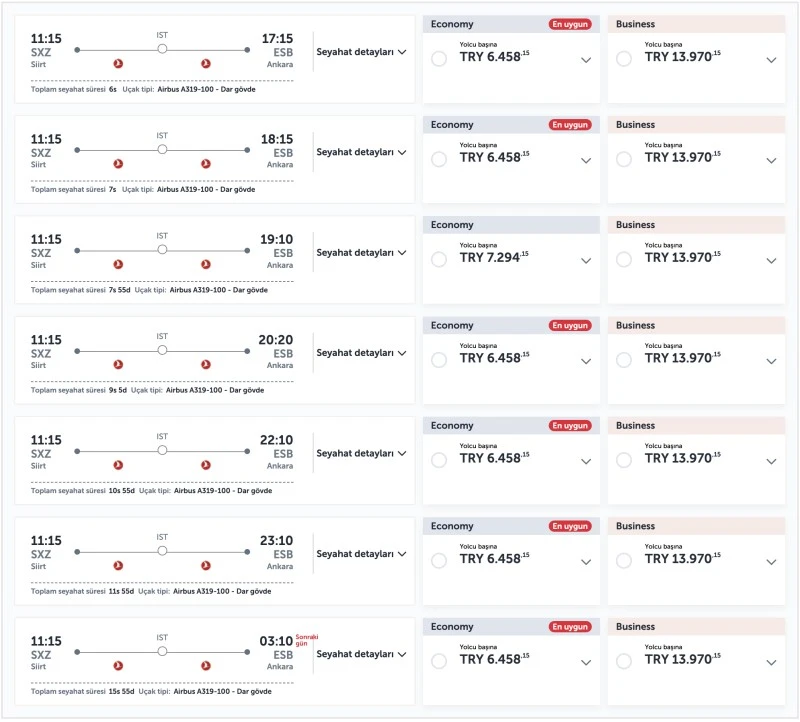Select Business fare for 19:10 arrival flight
Viewport: 800px width, 722px height.
click(x=624, y=260)
